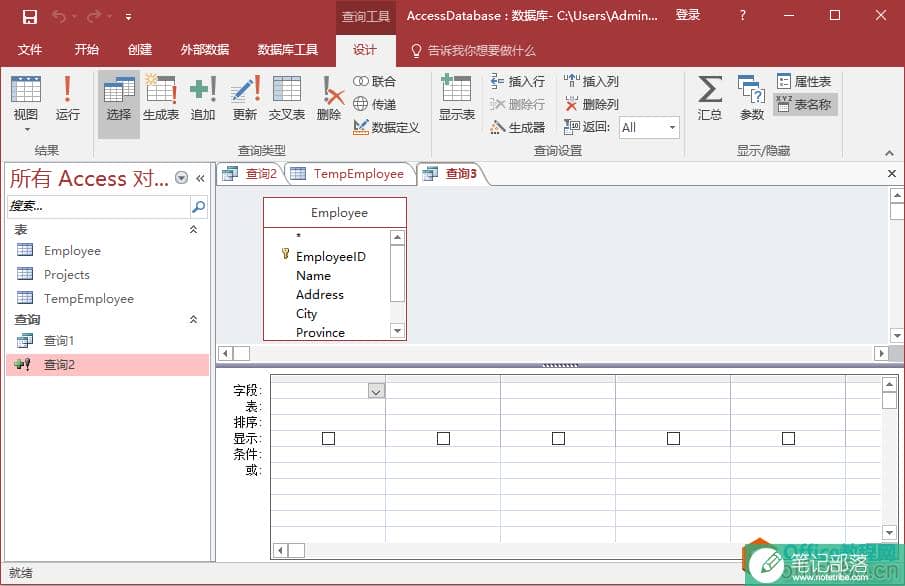This screenshot has height=586, width=905.
Task: Collapse the 查询 (Queries) group
Action: (x=193, y=319)
